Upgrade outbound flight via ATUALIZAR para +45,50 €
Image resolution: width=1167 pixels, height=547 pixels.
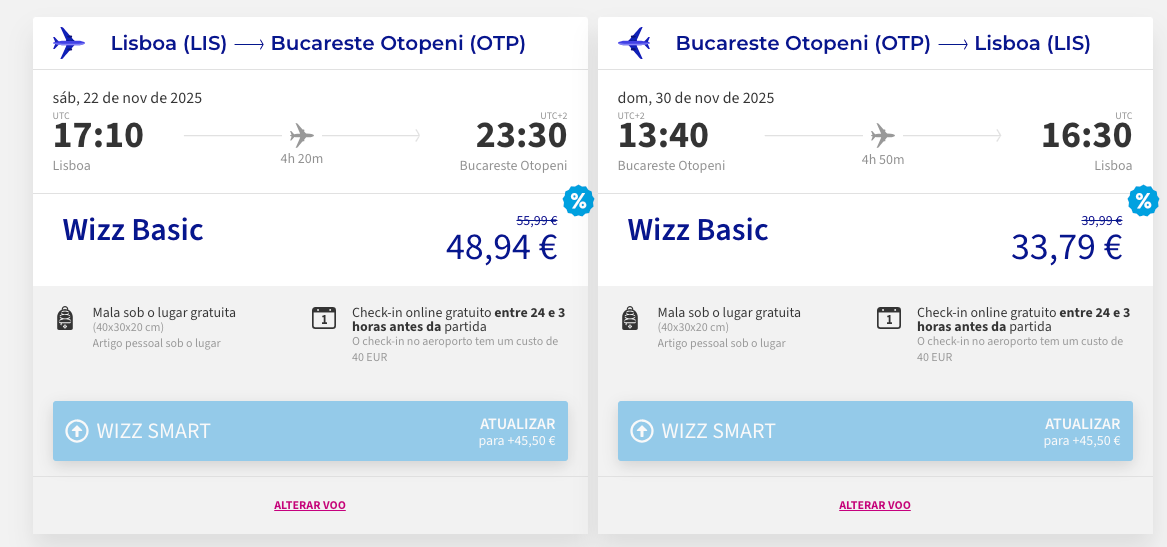[x=517, y=431]
